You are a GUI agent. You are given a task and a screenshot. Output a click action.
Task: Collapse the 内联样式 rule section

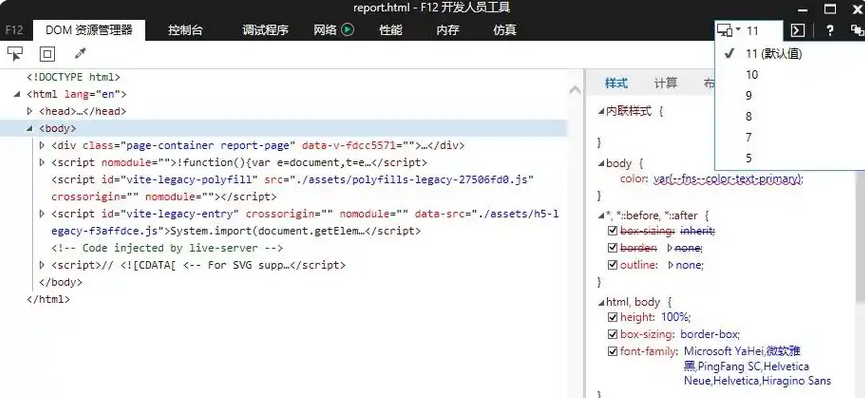coord(601,111)
